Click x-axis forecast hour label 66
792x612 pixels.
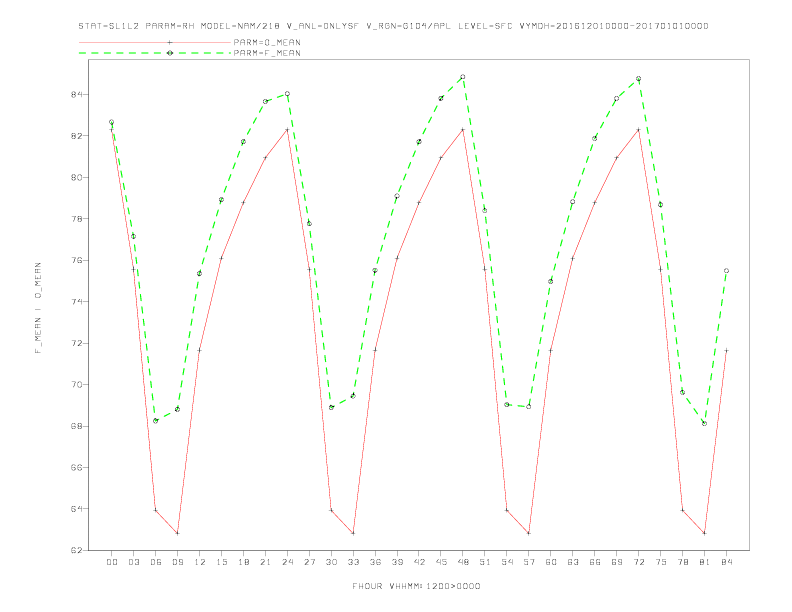(595, 562)
